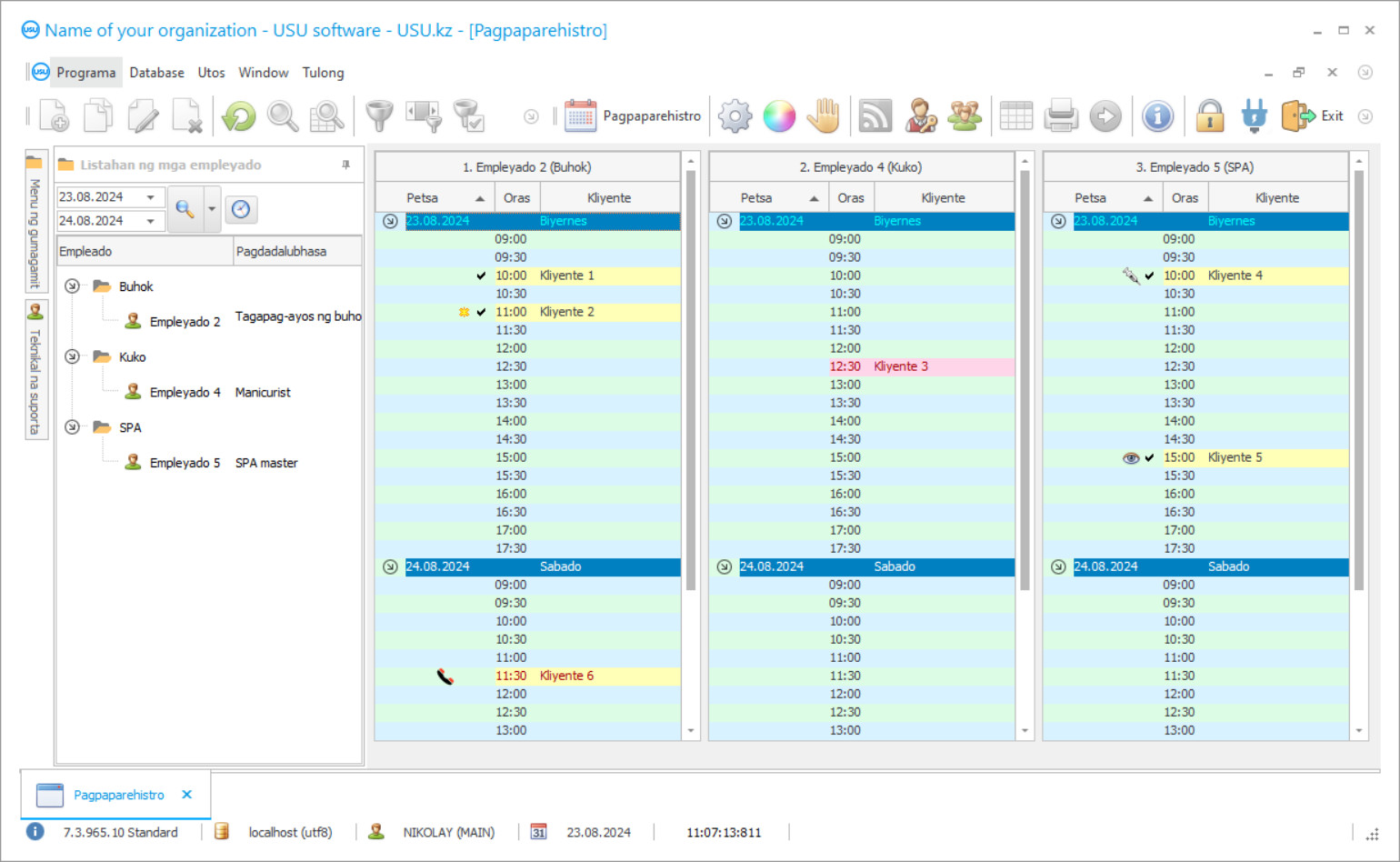The image size is (1400, 862).
Task: Select Empleyado 4 in employee tree
Action: (185, 393)
